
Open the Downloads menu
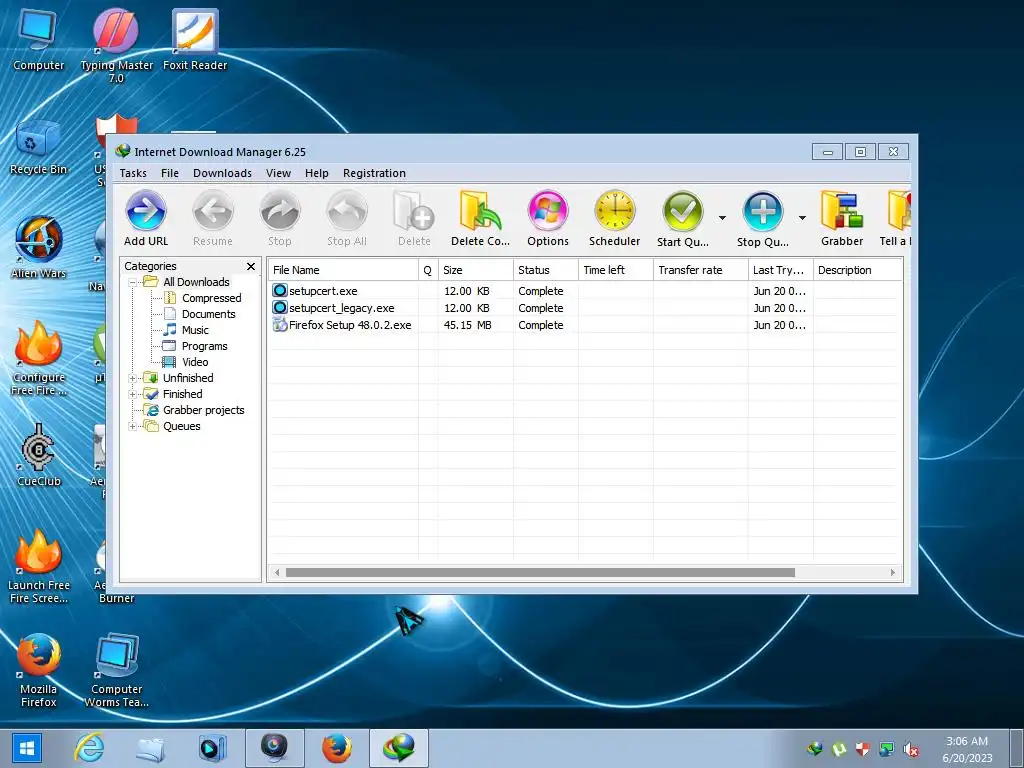(x=222, y=173)
